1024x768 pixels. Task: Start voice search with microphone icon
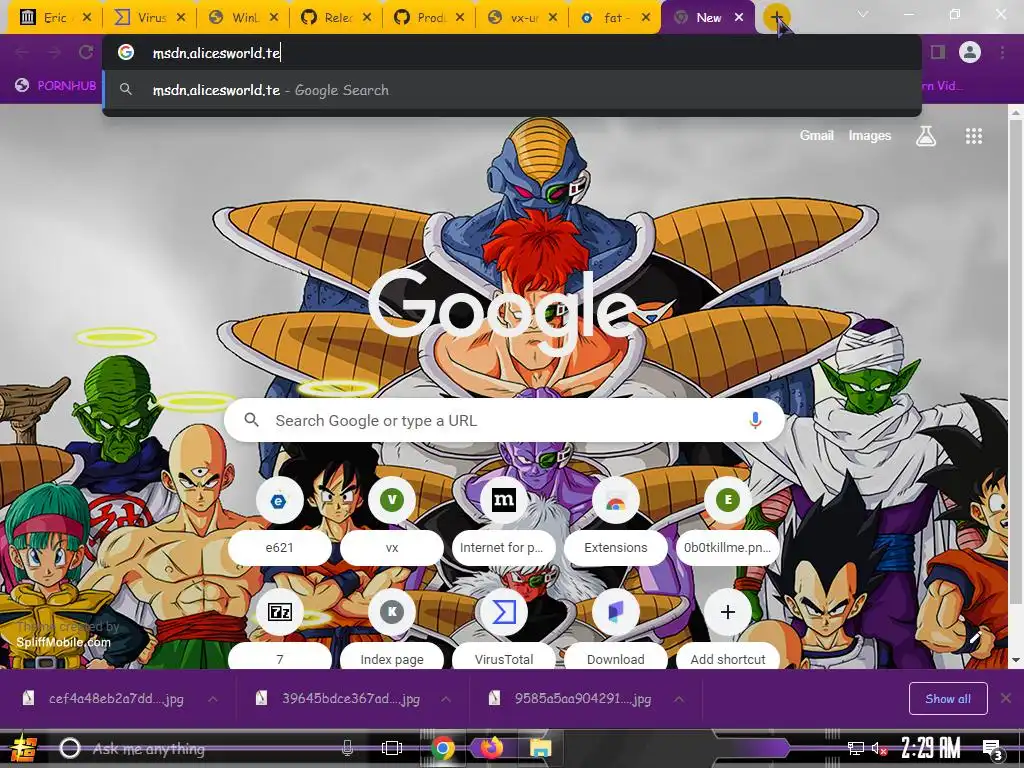pos(755,421)
